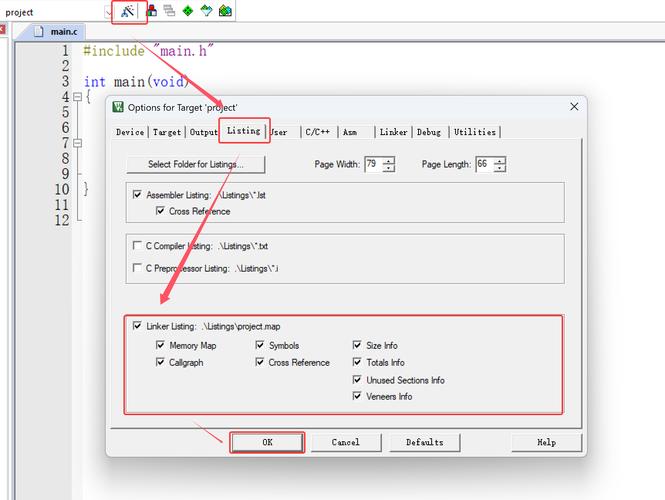Viewport: 665px width, 500px height.
Task: Toggle the Veneers Info checkbox
Action: pos(357,396)
